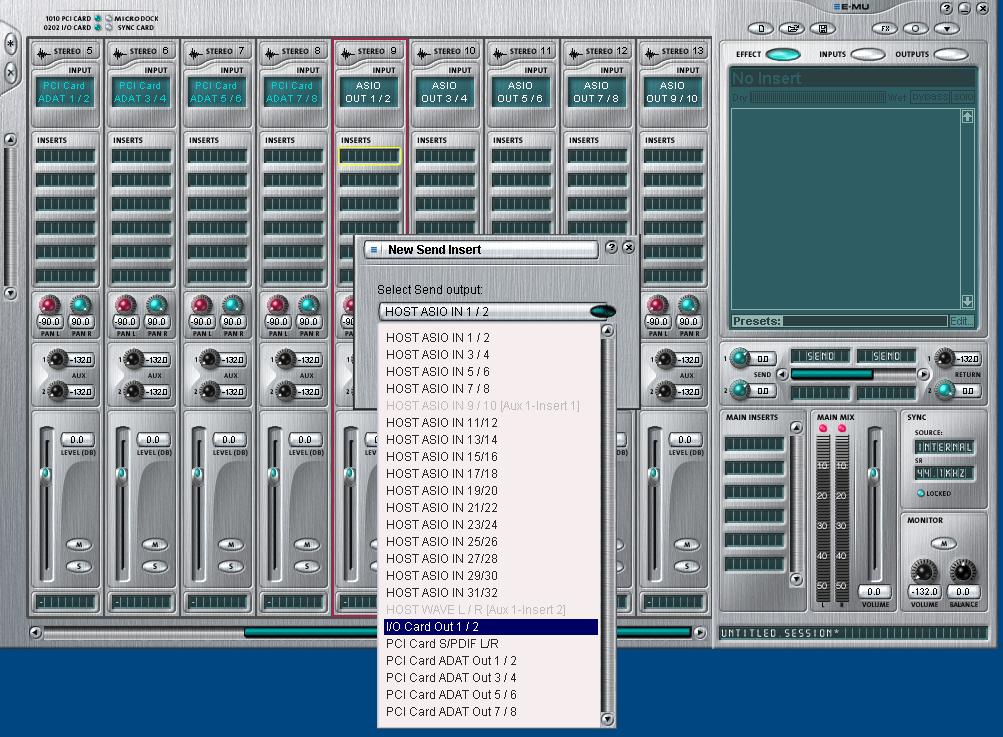Adjust Stereo 7 Aux 2 knob
Image resolution: width=1003 pixels, height=737 pixels.
pyautogui.click(x=210, y=390)
